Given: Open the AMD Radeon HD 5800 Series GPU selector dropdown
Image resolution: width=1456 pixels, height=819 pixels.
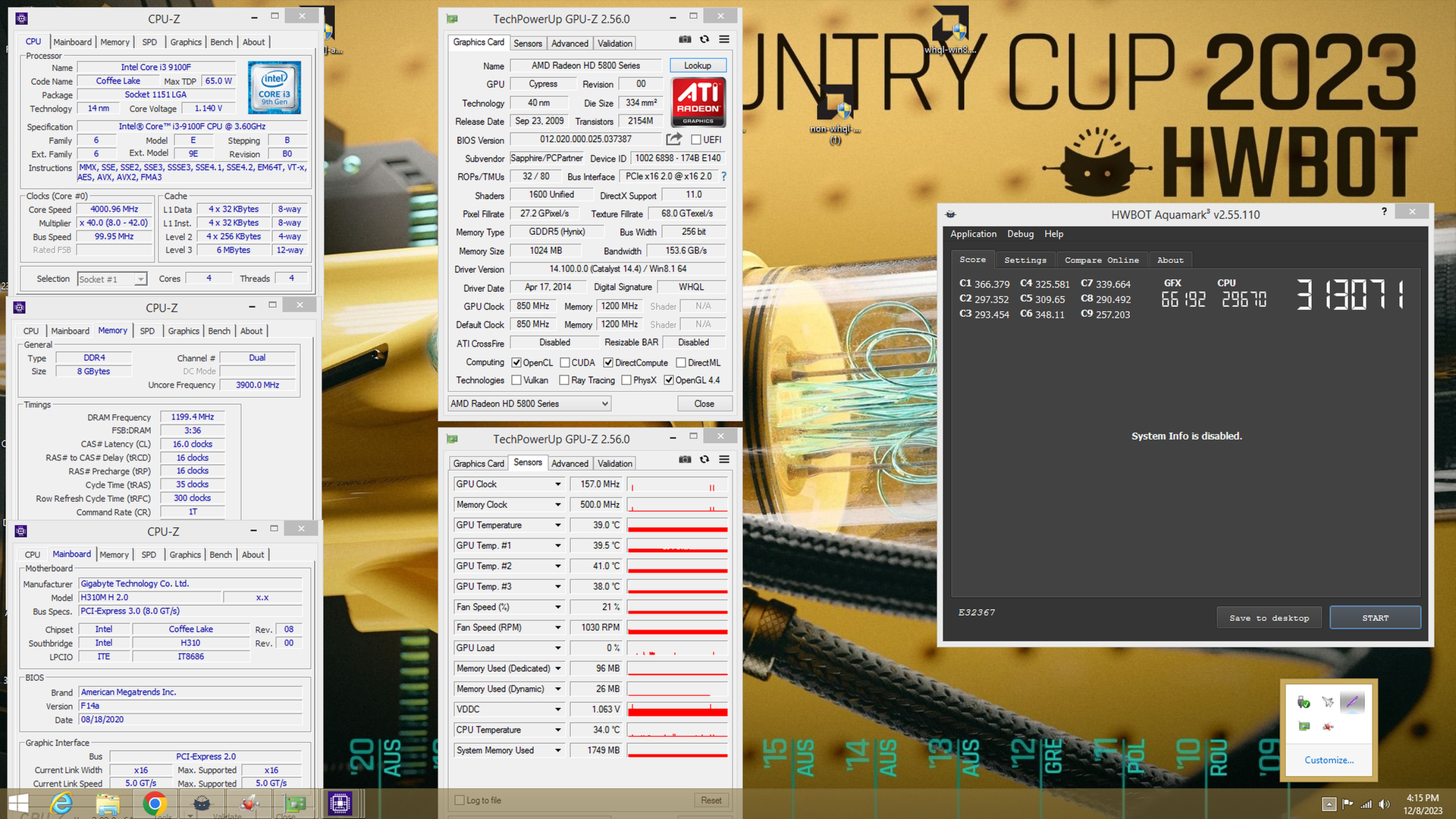Looking at the screenshot, I should point(529,403).
